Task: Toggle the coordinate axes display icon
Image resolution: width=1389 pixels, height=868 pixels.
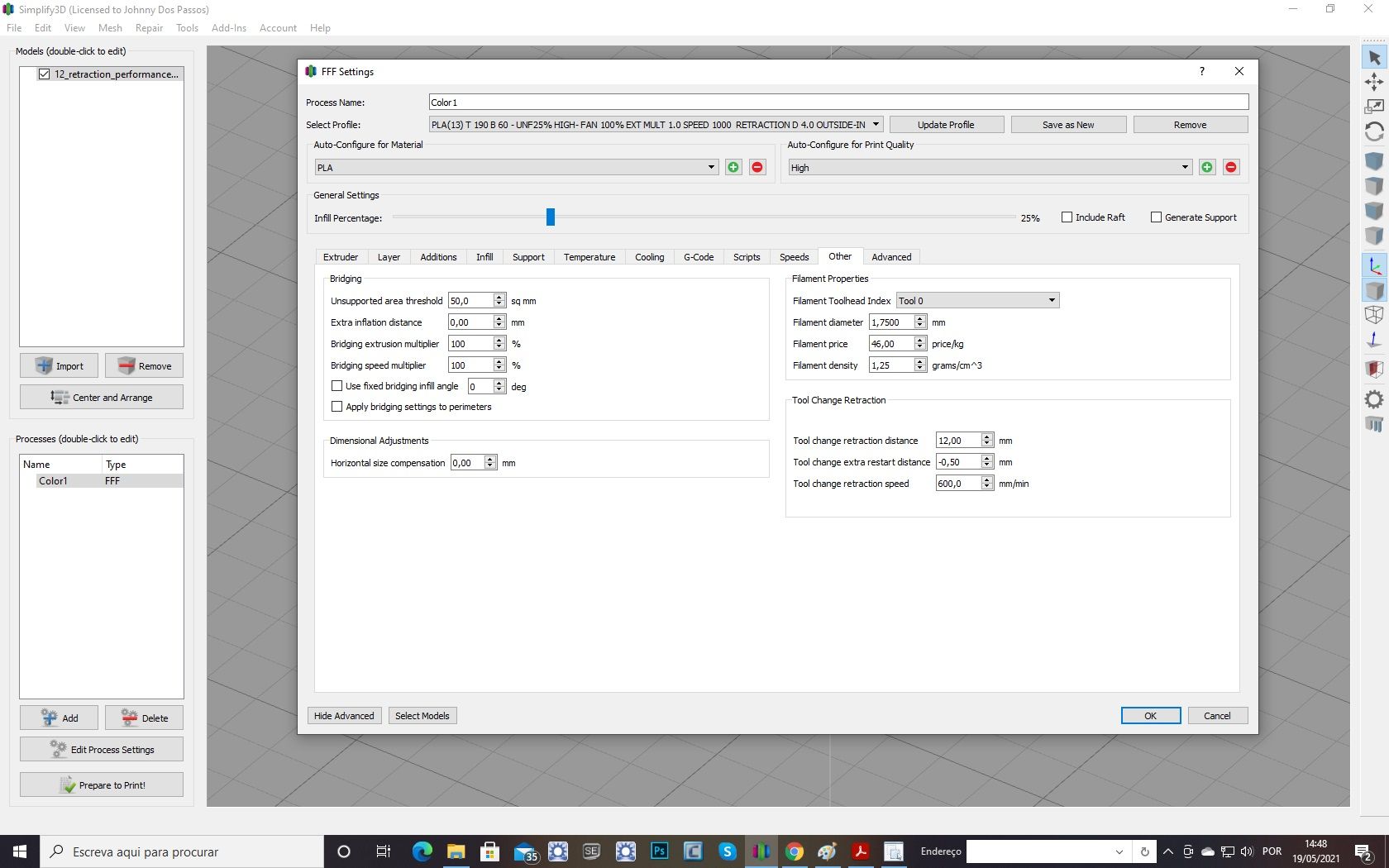Action: [1373, 265]
